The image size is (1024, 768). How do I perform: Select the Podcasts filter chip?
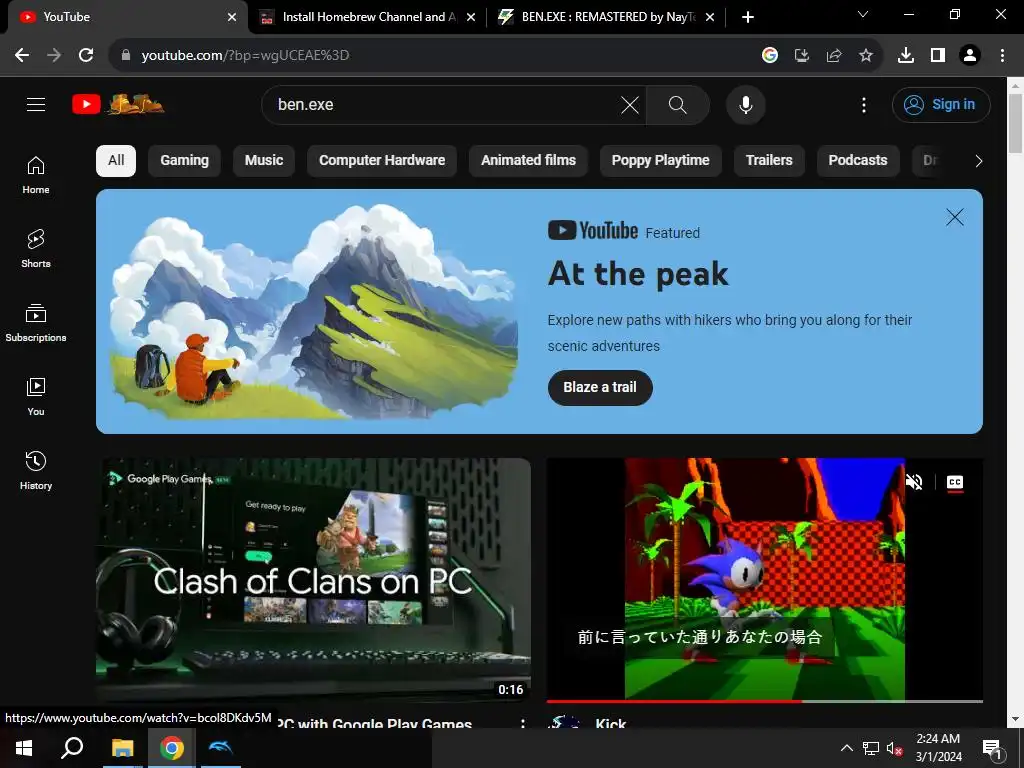pyautogui.click(x=858, y=161)
